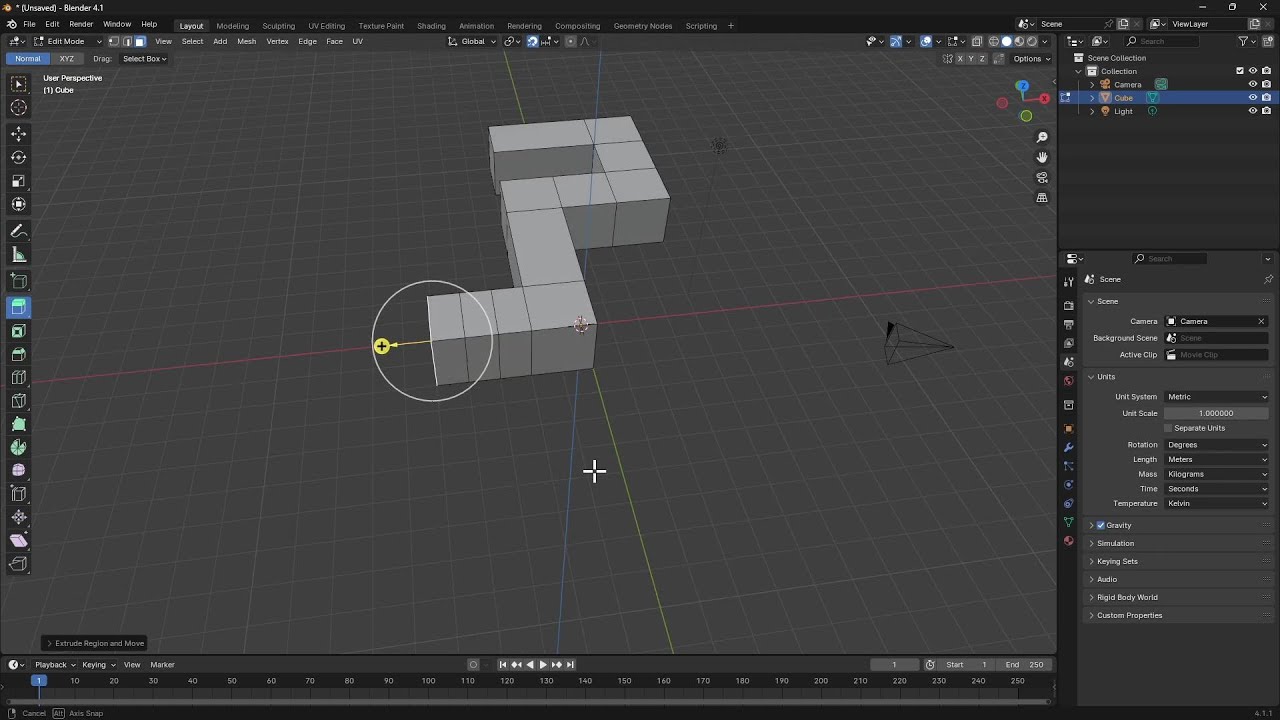Image resolution: width=1280 pixels, height=720 pixels.
Task: Enable vertex select mode
Action: pos(114,41)
